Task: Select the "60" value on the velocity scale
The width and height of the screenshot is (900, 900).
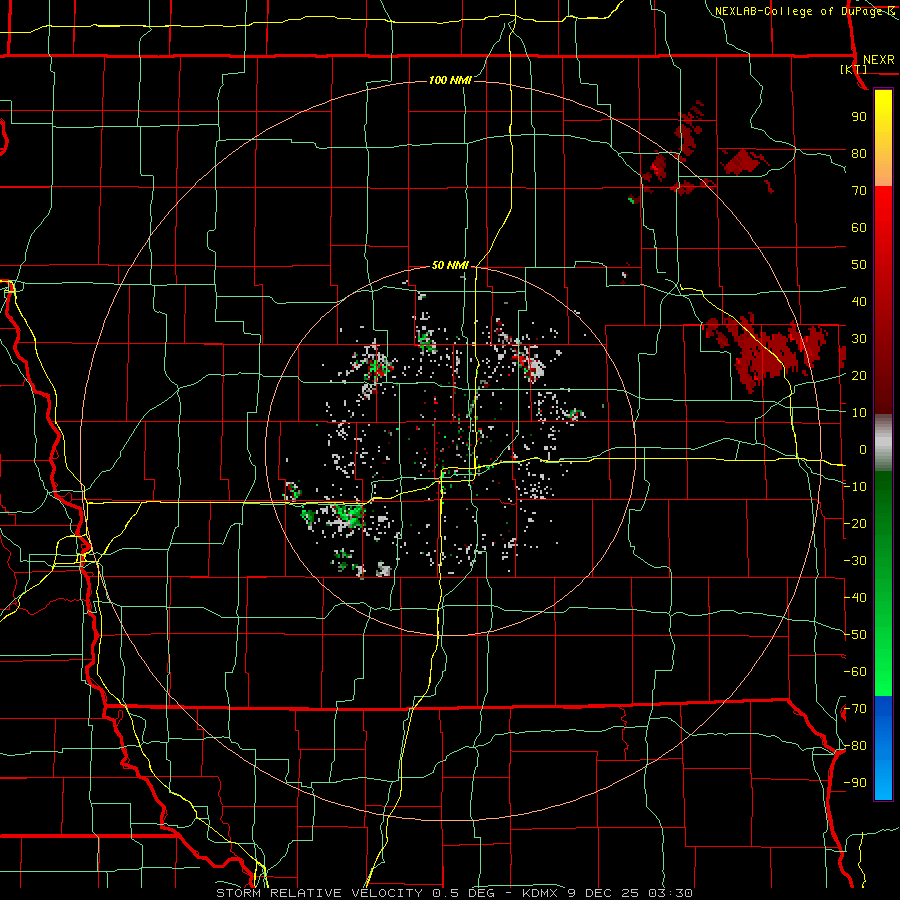Action: click(x=859, y=228)
